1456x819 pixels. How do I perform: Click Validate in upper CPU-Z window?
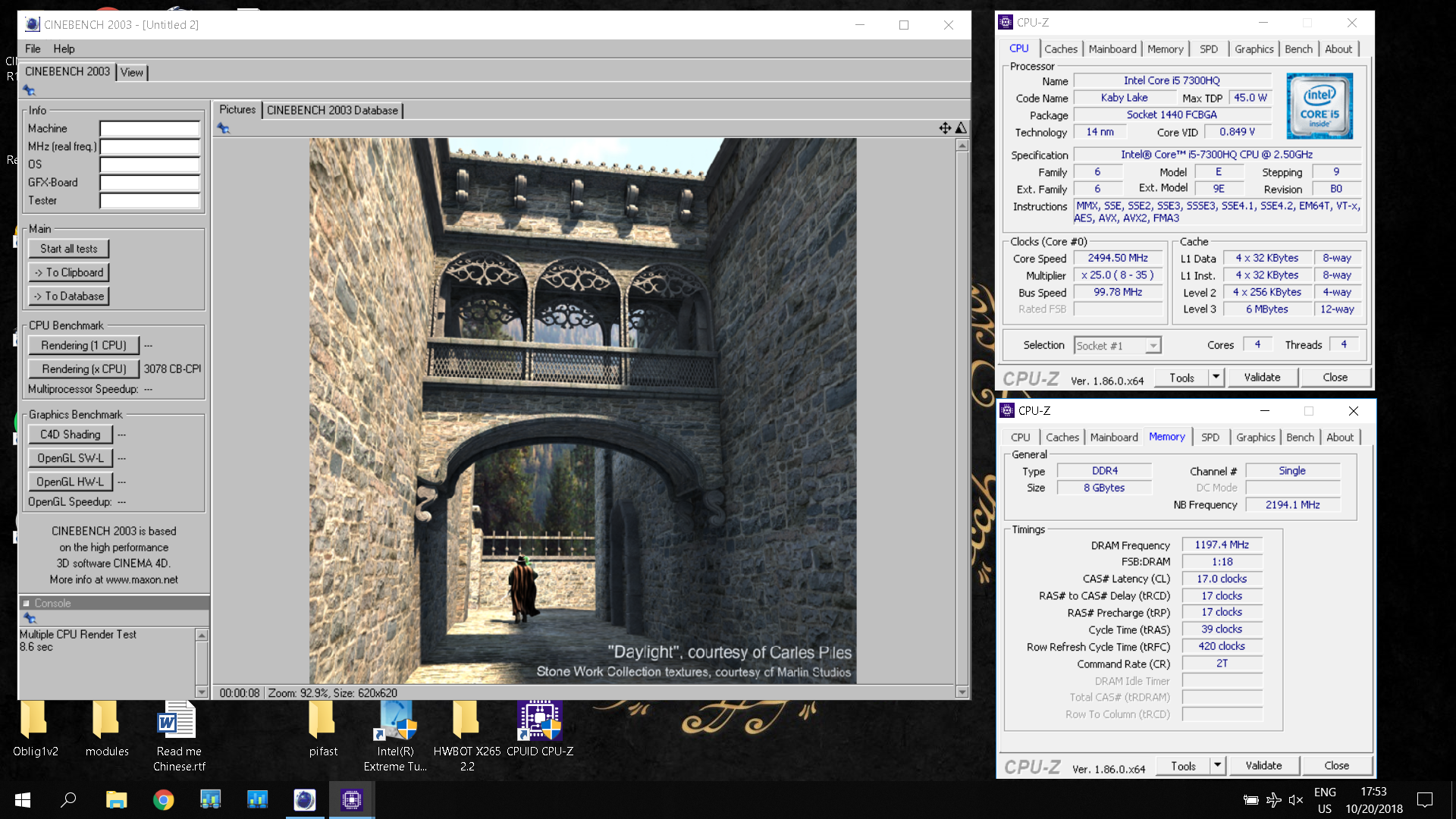point(1262,377)
